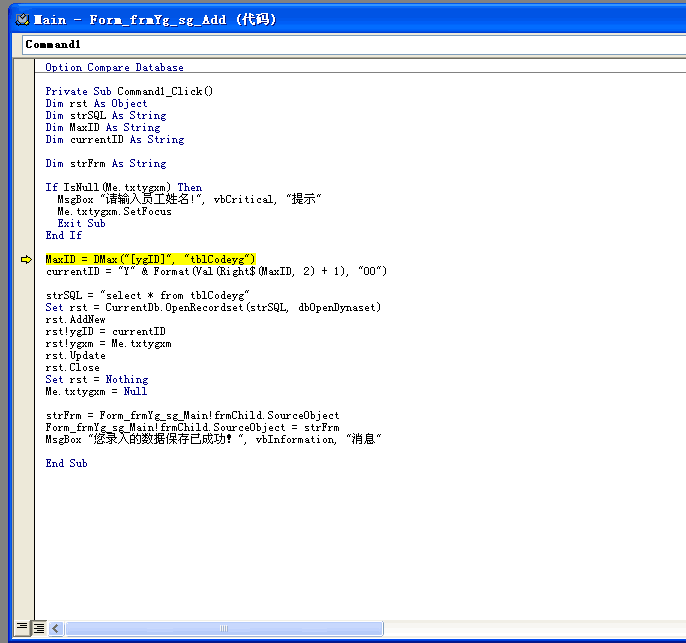
Task: Click the Full Module View button
Action: point(39,628)
